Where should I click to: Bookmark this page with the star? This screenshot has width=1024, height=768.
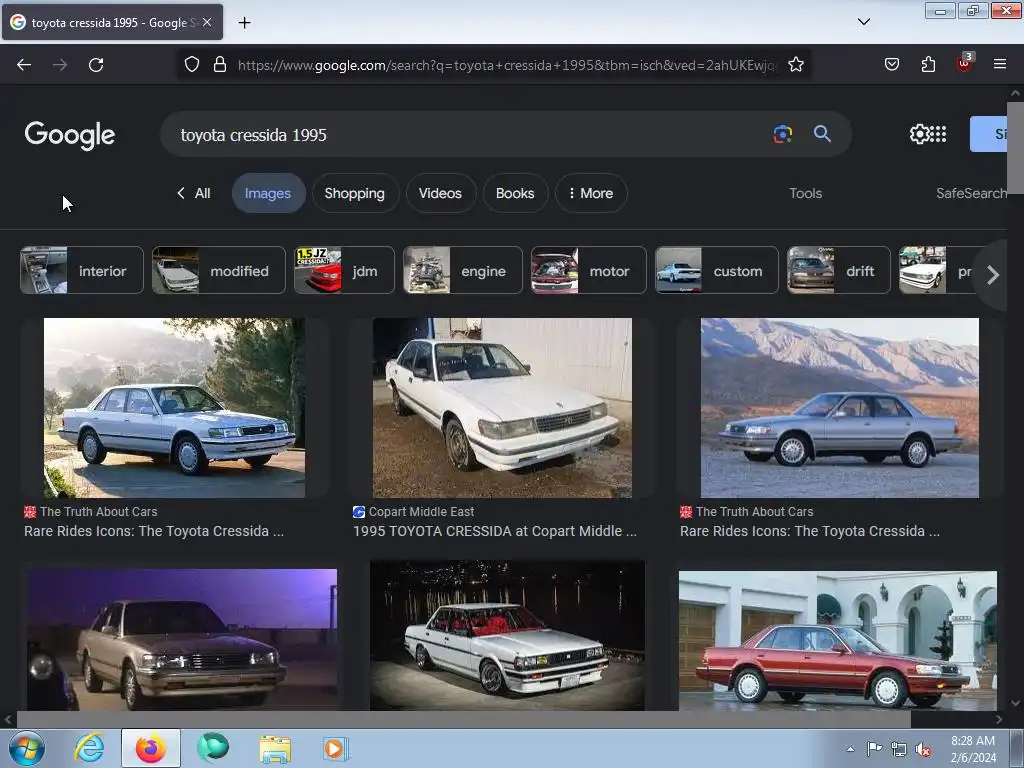click(x=795, y=64)
